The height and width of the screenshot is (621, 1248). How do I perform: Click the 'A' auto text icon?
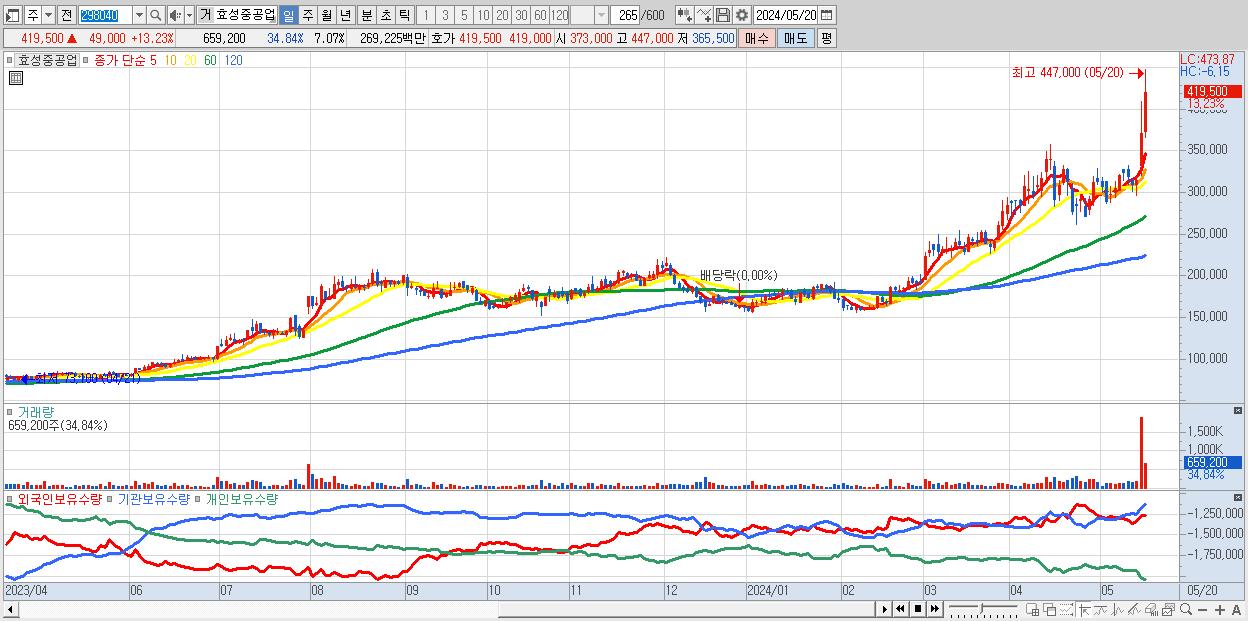point(1237,609)
